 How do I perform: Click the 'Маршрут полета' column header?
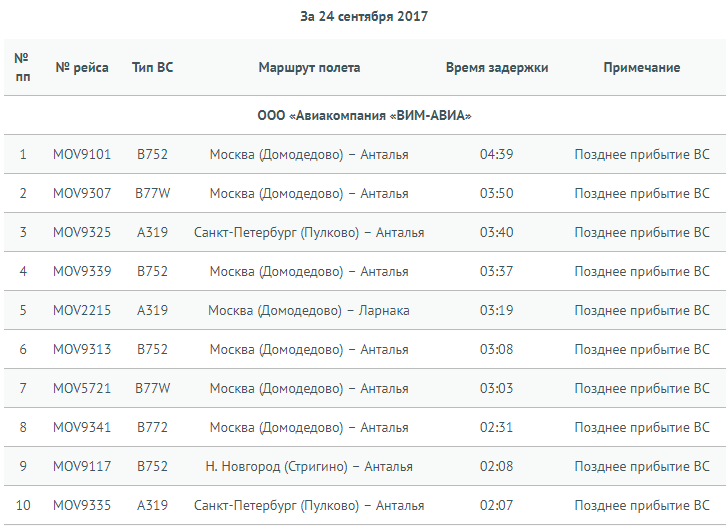[x=309, y=68]
